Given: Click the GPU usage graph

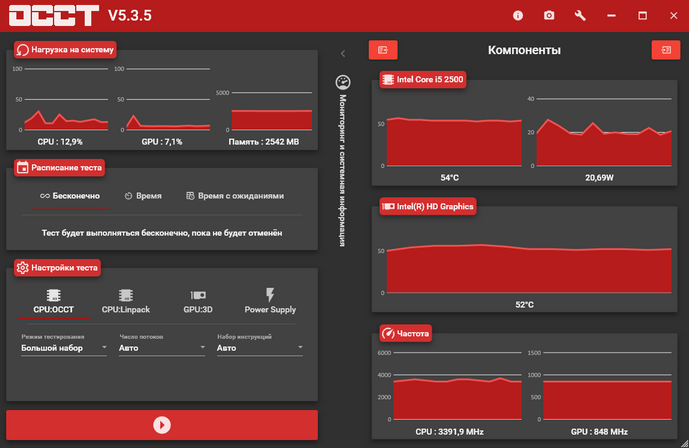Looking at the screenshot, I should pos(163,99).
